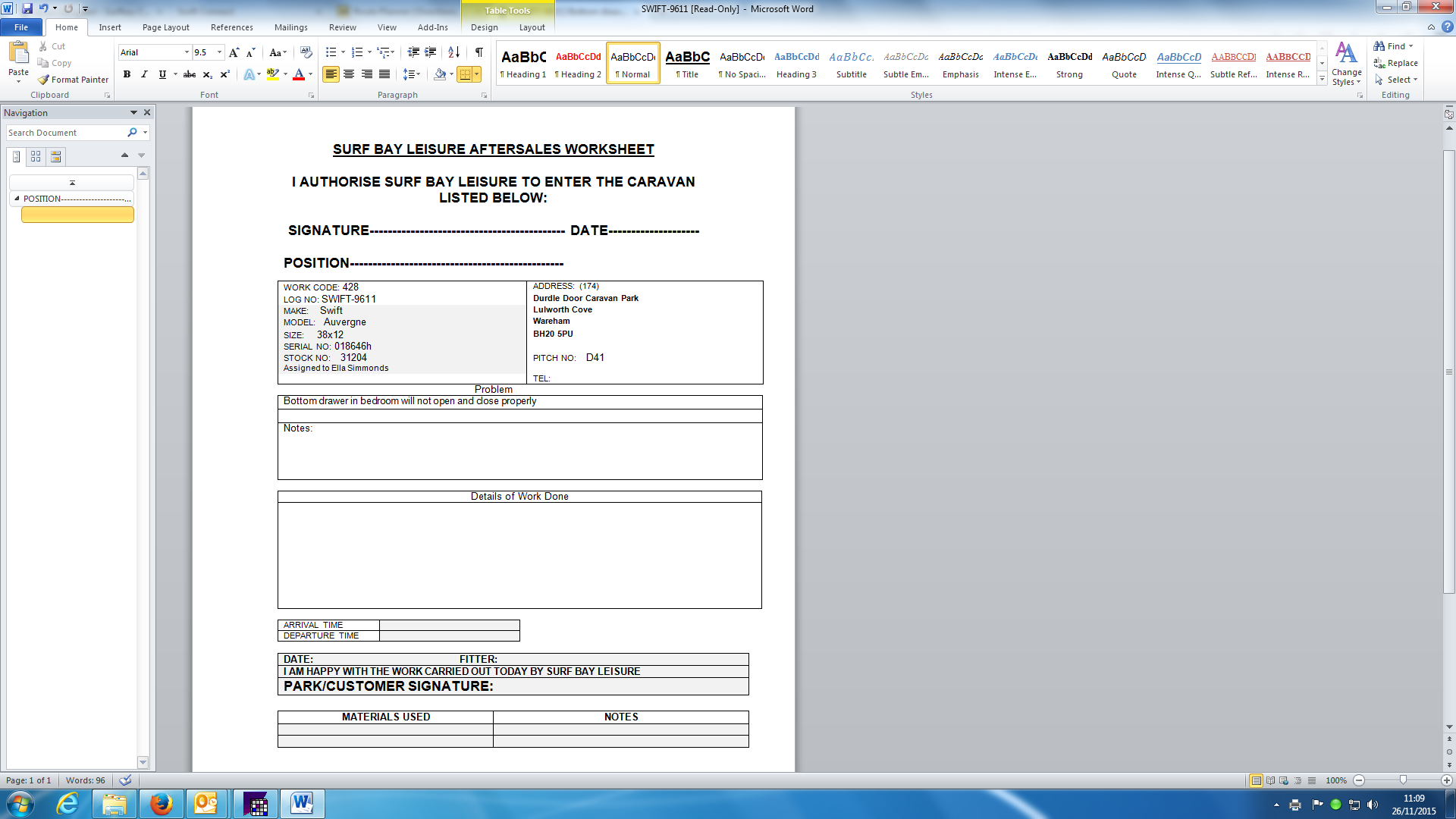
Task: Open the font name dropdown
Action: pos(187,52)
